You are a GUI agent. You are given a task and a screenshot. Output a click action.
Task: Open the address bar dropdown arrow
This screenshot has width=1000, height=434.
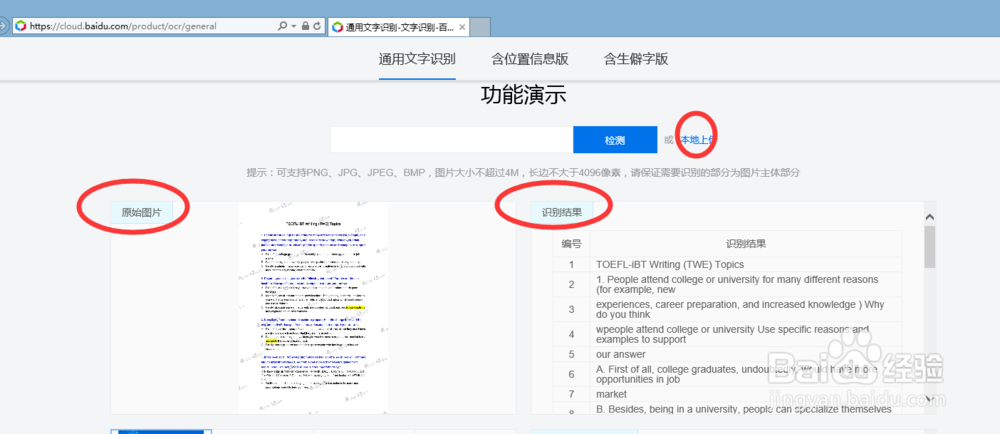tap(293, 26)
